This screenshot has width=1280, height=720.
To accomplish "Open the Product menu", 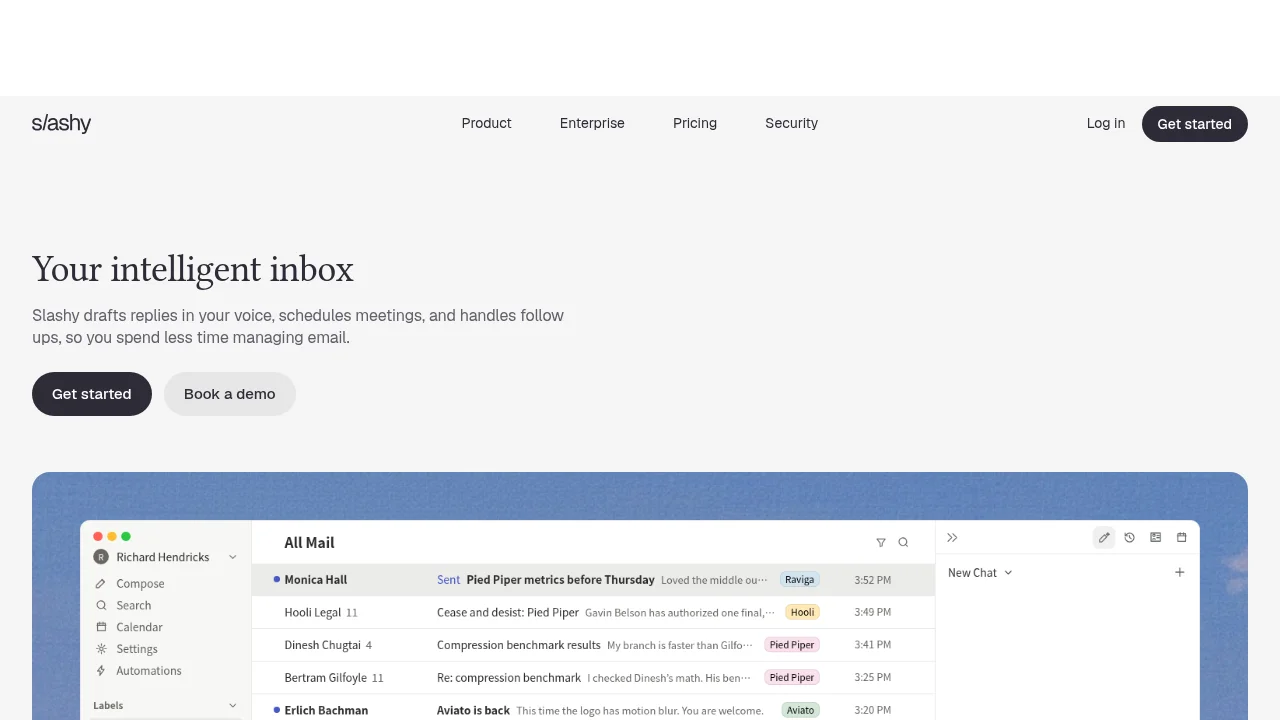I will (486, 123).
